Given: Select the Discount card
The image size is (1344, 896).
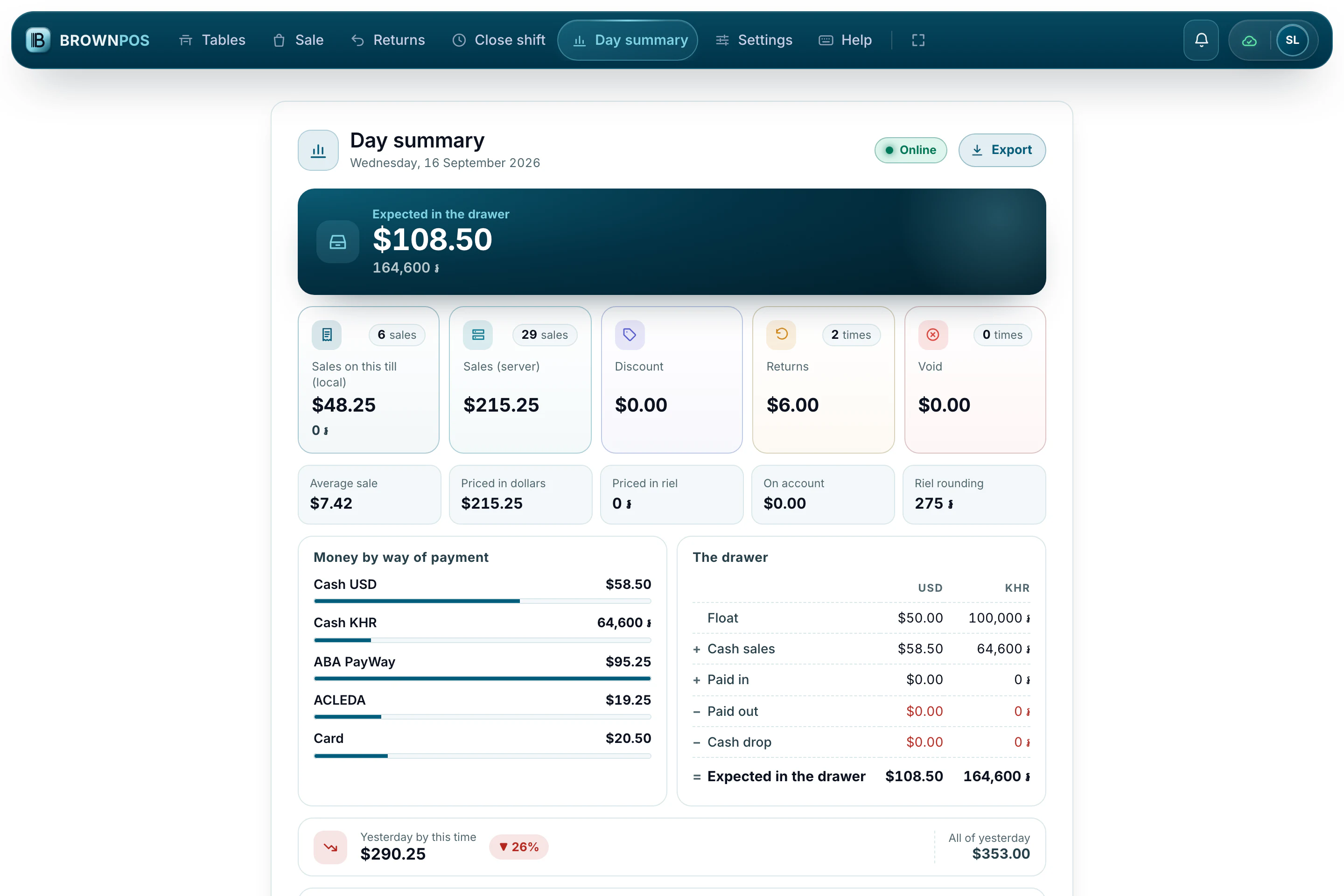Looking at the screenshot, I should point(672,379).
